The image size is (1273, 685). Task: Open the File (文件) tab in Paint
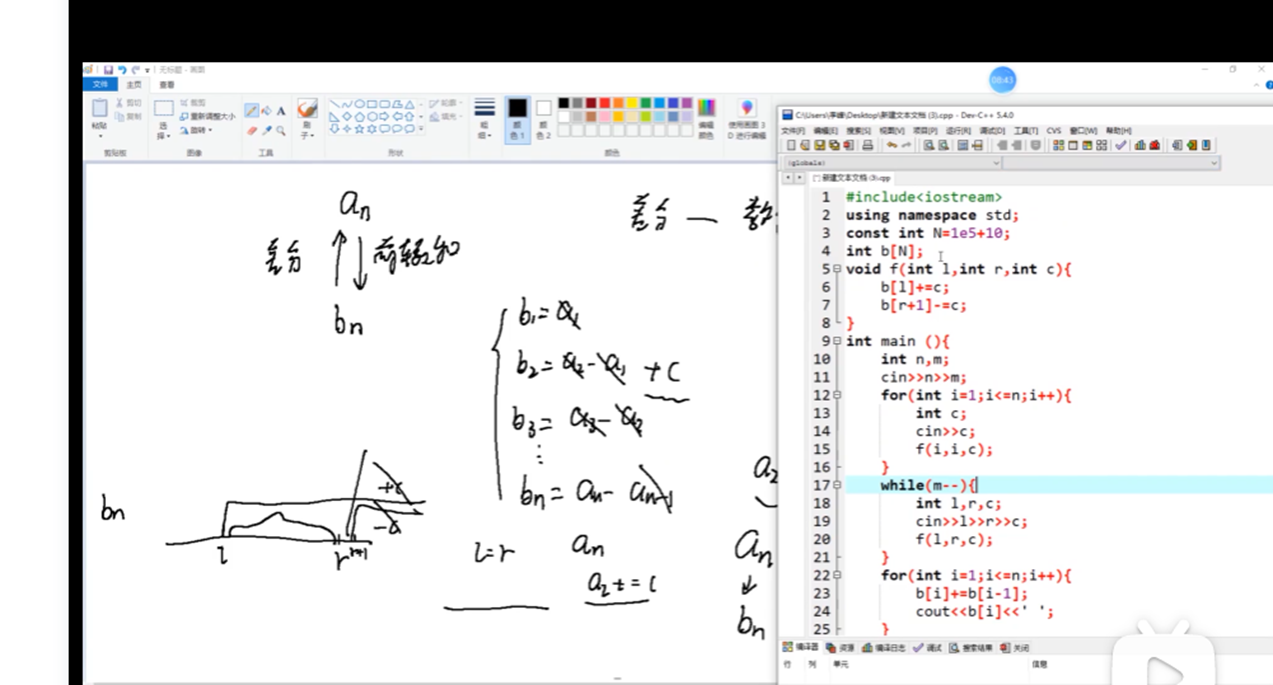click(100, 85)
